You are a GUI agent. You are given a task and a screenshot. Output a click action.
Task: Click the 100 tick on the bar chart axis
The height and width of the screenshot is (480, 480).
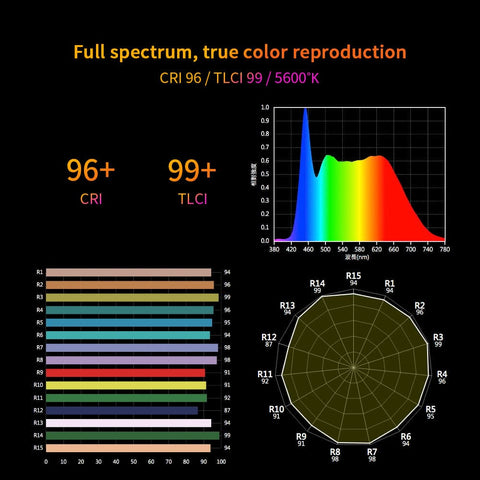[221, 462]
